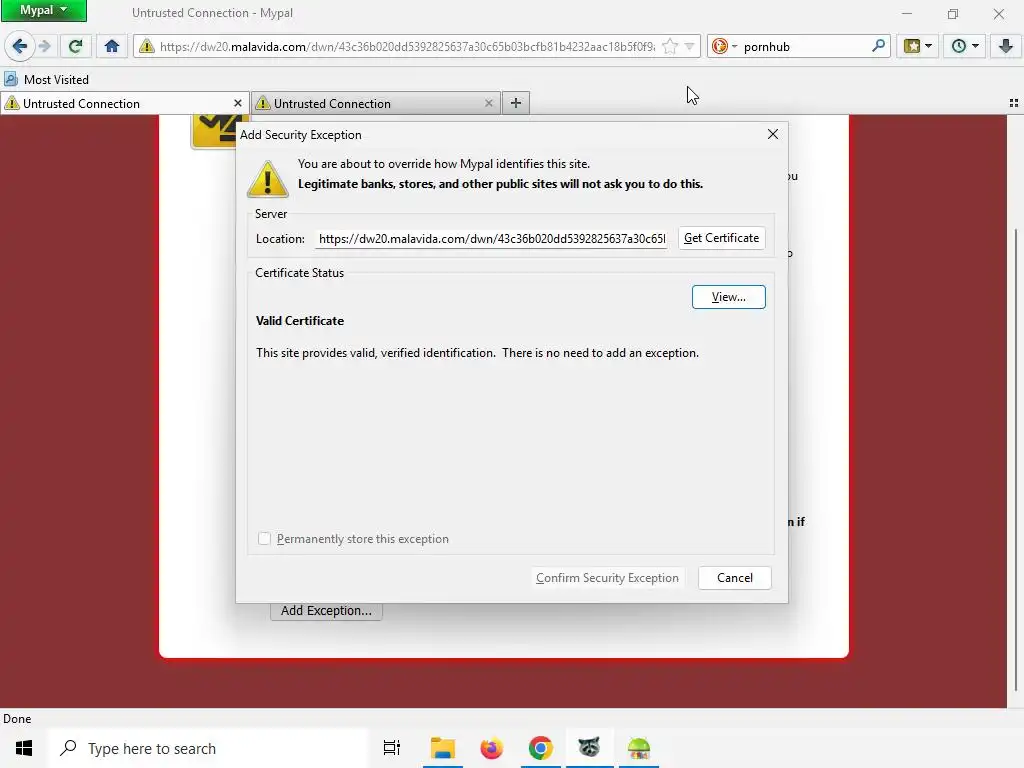This screenshot has height=768, width=1024.
Task: Click Confirm Security Exception button
Action: pos(607,578)
